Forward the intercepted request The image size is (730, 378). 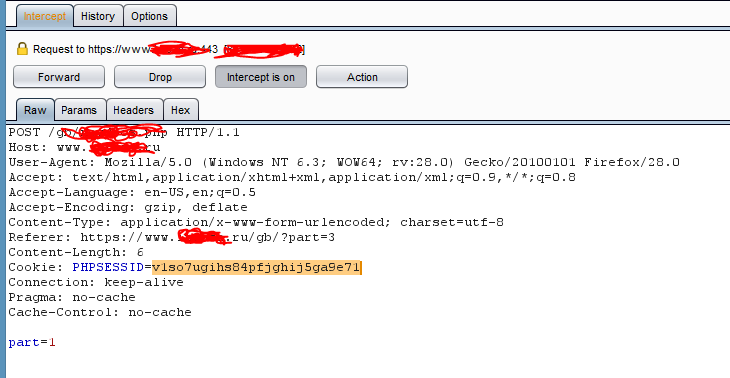[x=59, y=77]
